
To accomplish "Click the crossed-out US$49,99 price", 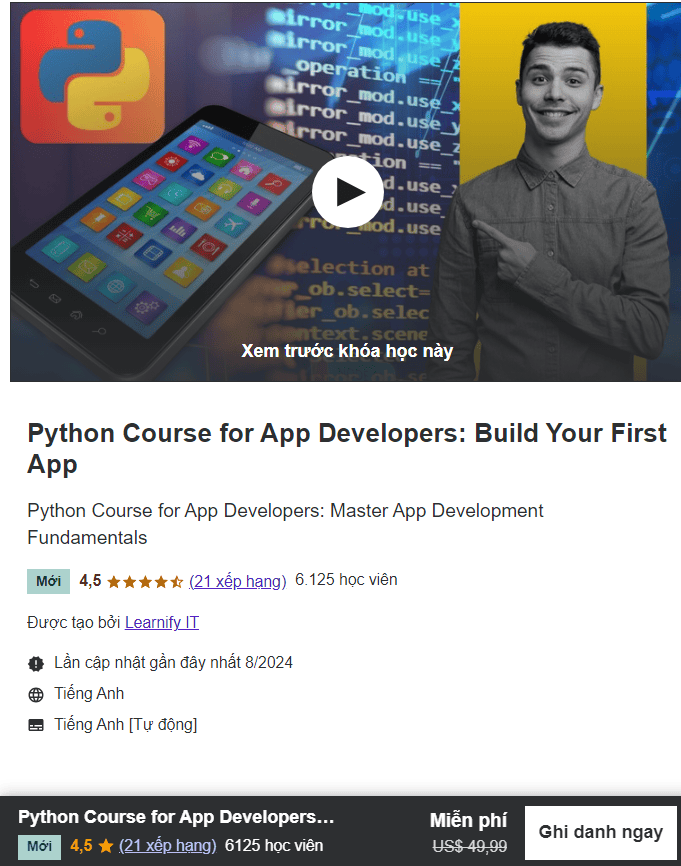I will click(x=469, y=846).
